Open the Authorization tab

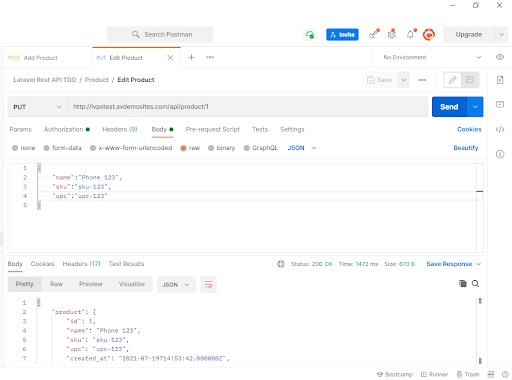67,129
